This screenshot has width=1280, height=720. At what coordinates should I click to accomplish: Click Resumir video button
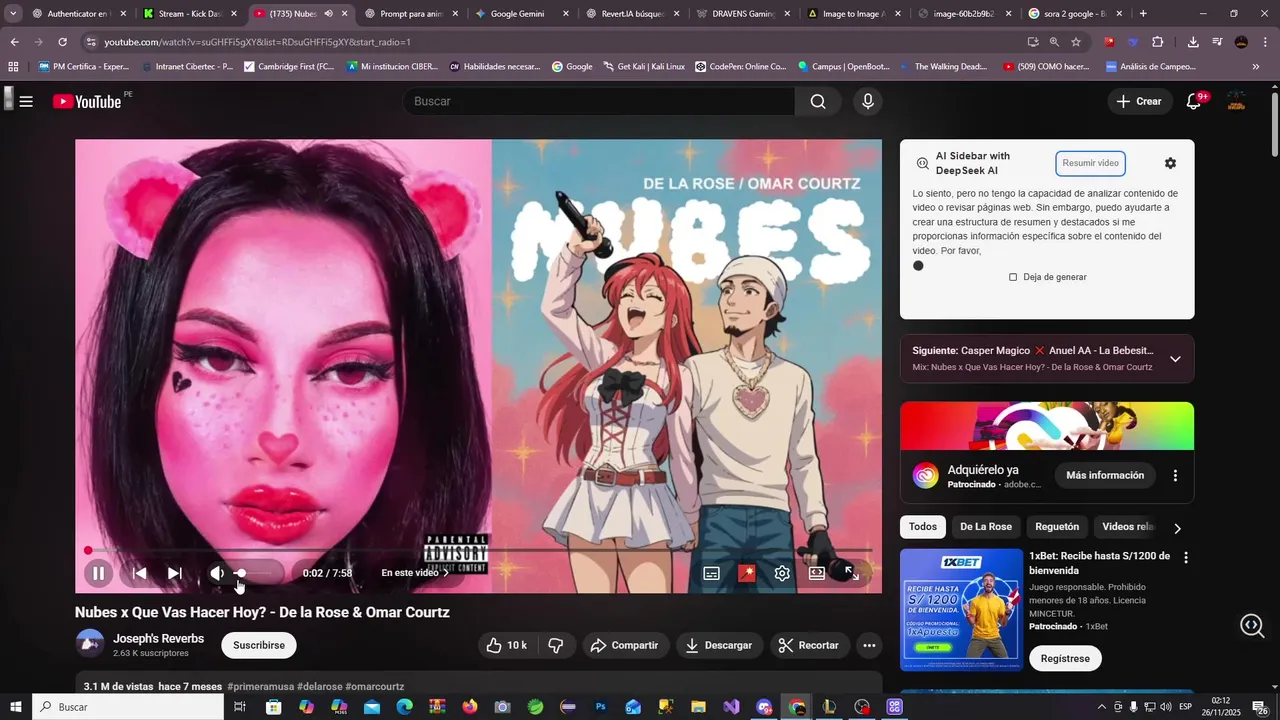tap(1090, 163)
